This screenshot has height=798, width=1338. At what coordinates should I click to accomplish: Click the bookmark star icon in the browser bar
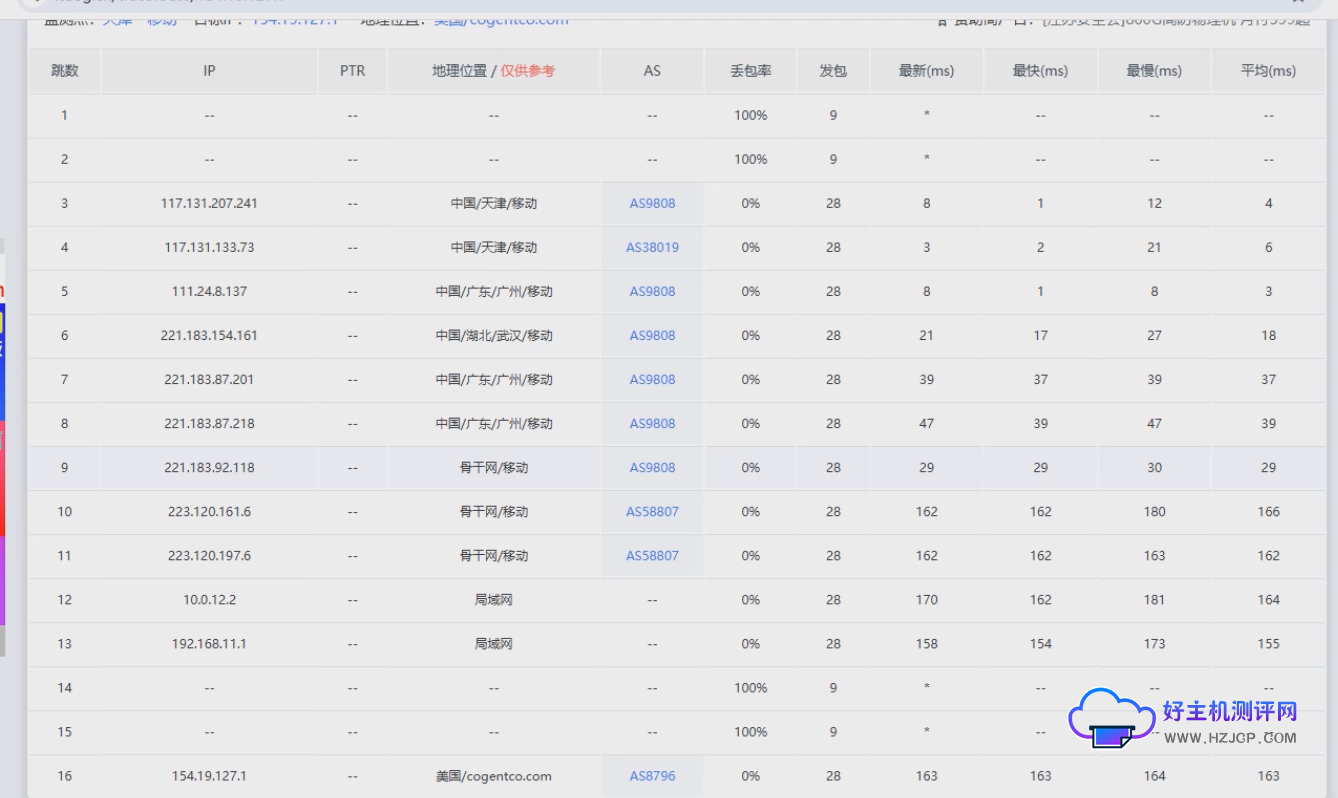1298,4
